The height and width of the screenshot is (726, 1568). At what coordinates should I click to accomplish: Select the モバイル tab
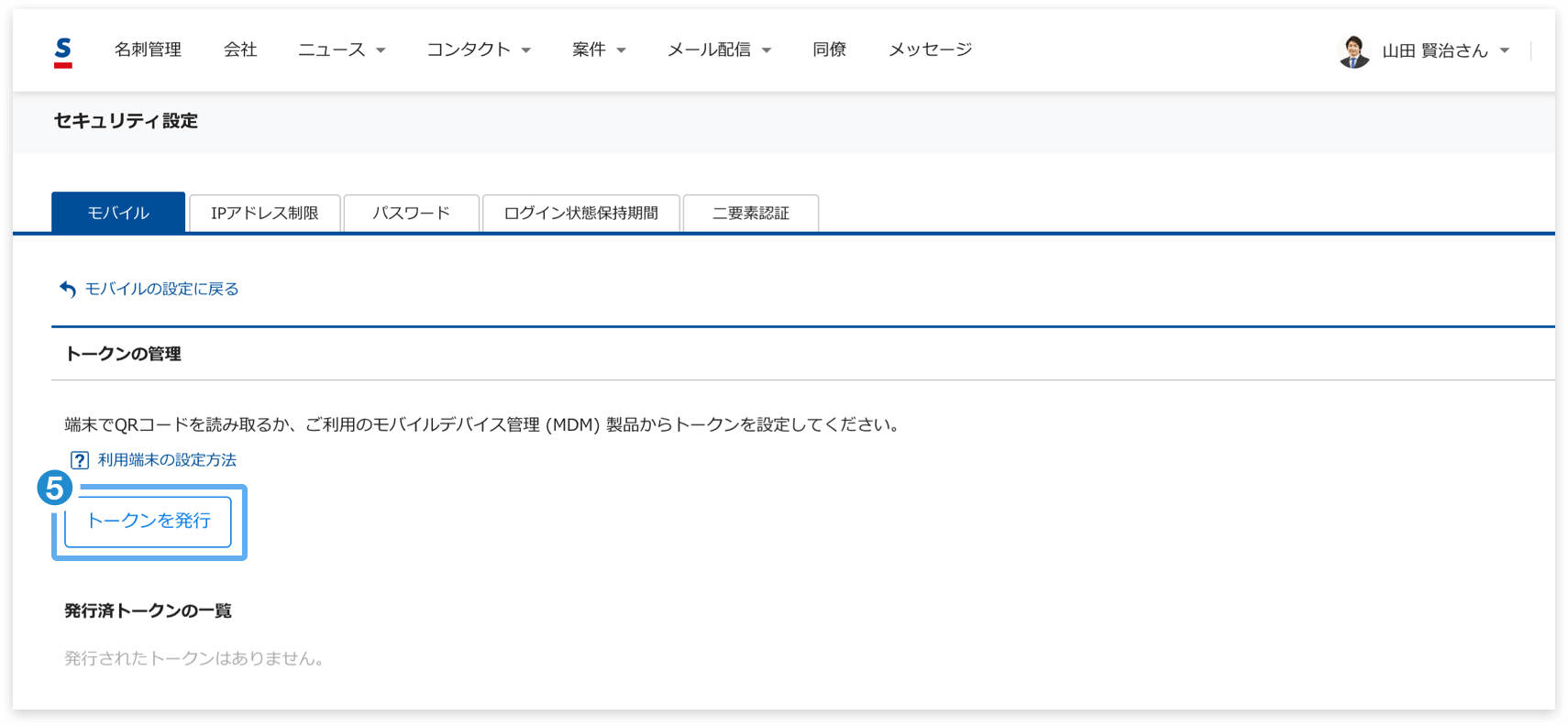(x=118, y=213)
